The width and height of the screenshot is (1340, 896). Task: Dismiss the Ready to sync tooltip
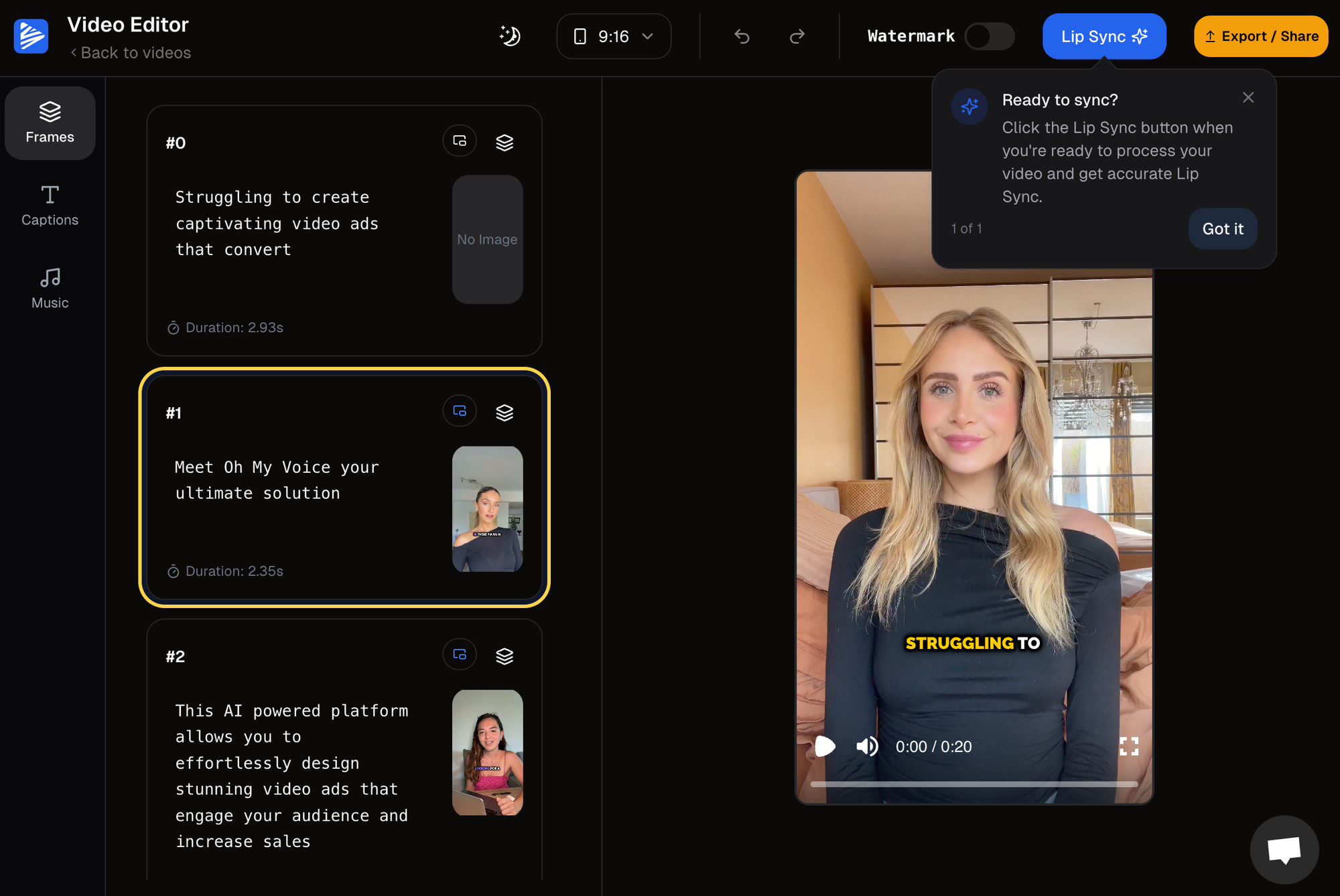tap(1248, 97)
